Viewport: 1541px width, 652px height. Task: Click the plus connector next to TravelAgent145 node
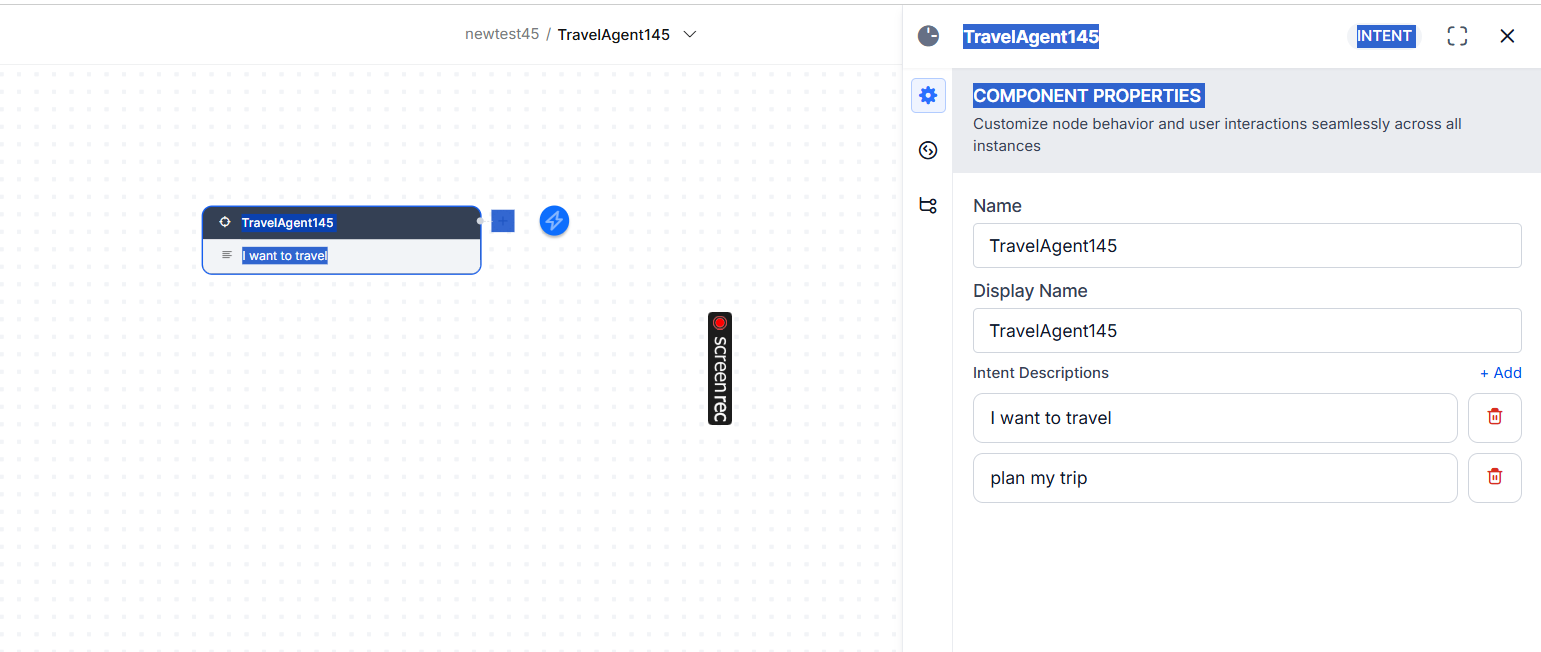click(503, 221)
